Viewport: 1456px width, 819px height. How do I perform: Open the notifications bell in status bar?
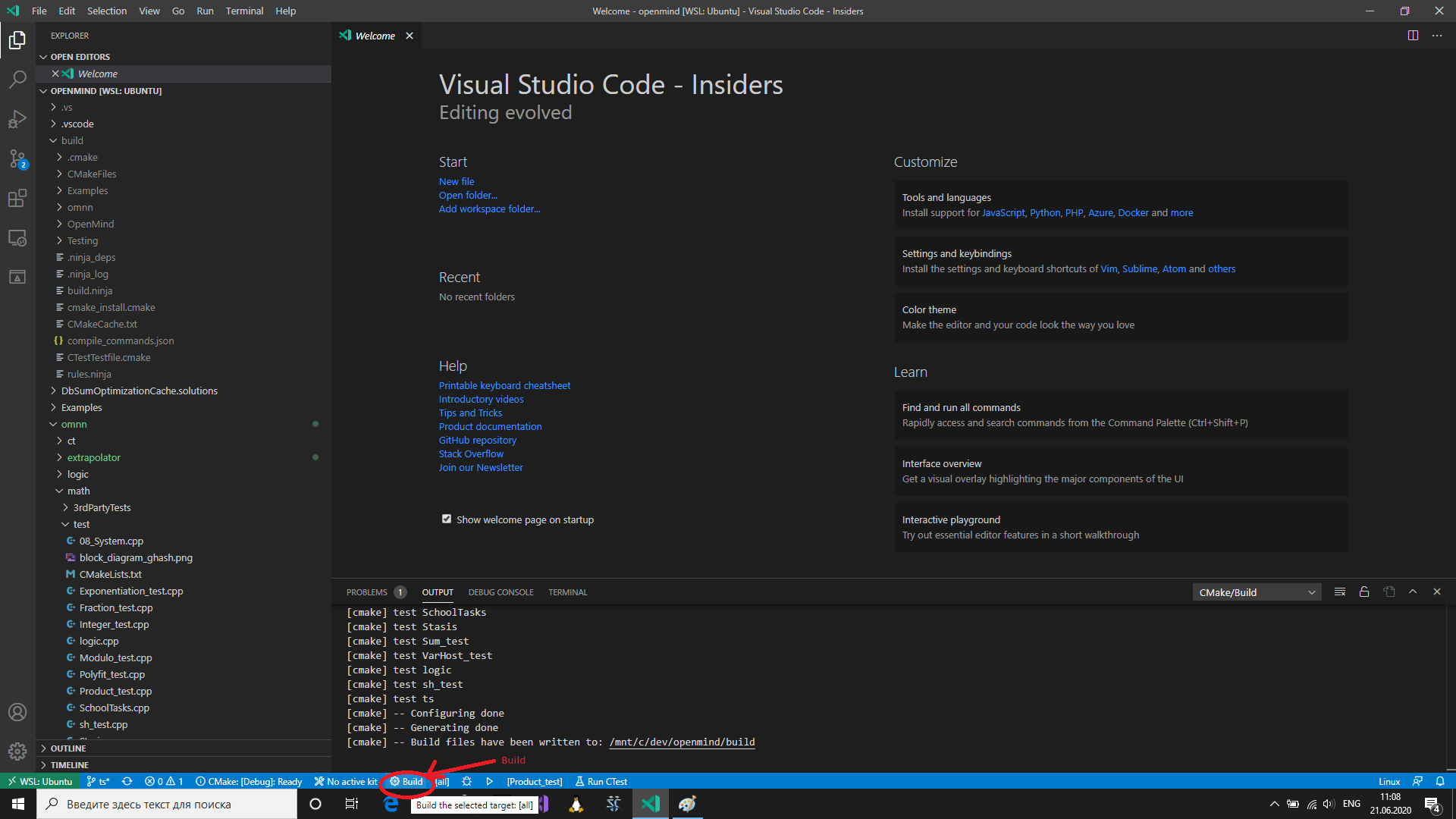1440,781
